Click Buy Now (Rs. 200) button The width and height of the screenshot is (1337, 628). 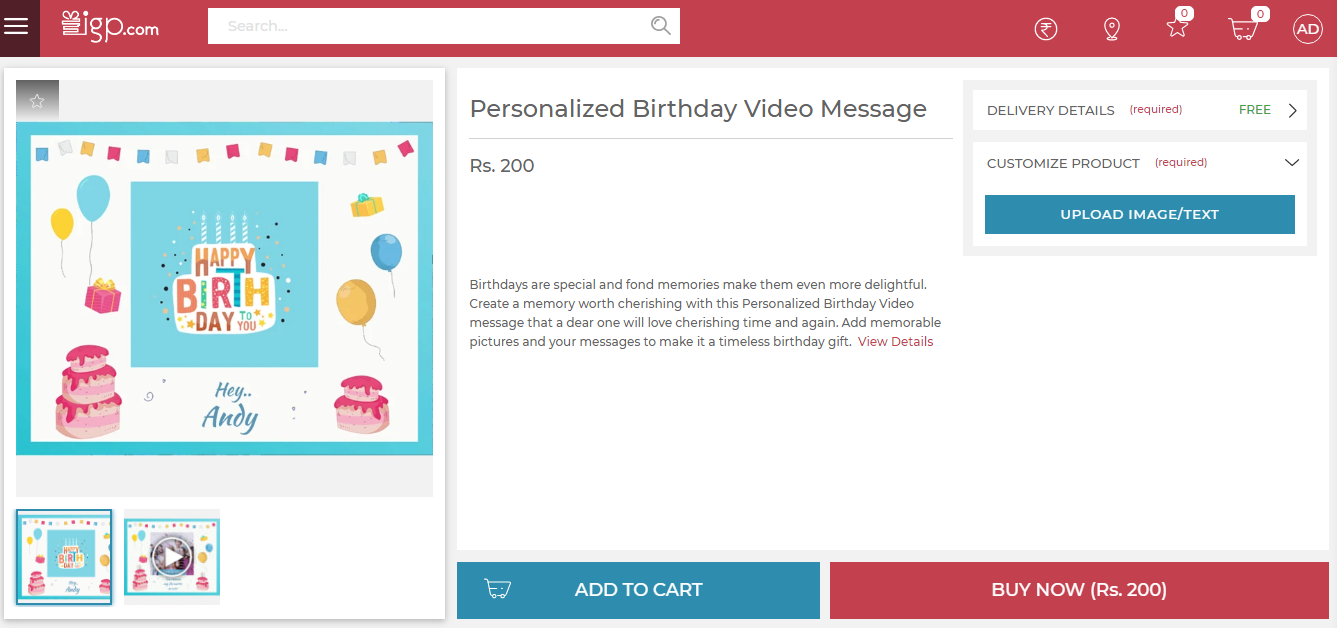[x=1078, y=590]
